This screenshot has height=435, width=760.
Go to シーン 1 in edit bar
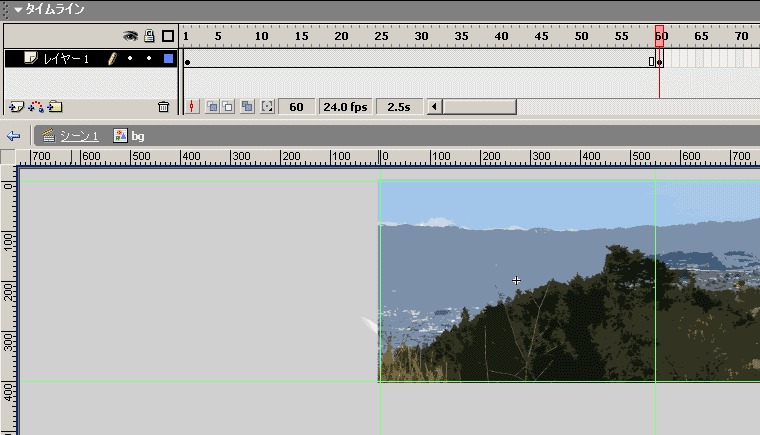pyautogui.click(x=79, y=136)
